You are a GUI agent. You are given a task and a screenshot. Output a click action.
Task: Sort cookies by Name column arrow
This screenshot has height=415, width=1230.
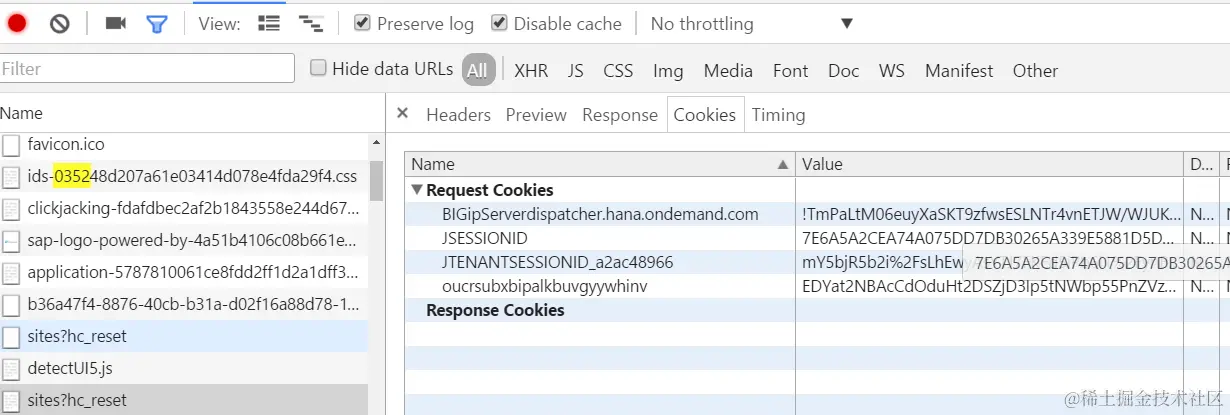pos(782,164)
